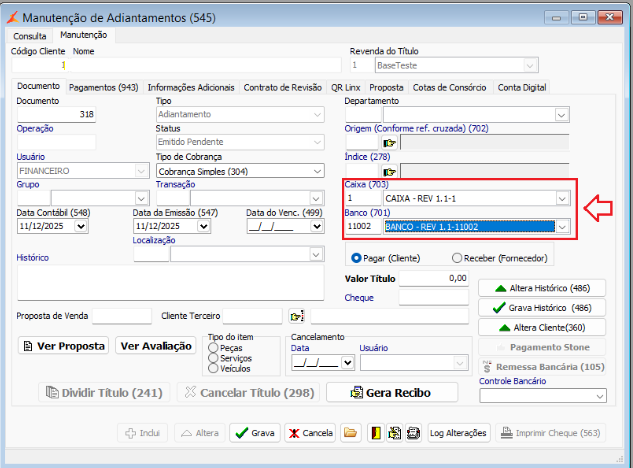Select Receber (Fornecedor) radio option
This screenshot has width=633, height=468.
pos(458,257)
